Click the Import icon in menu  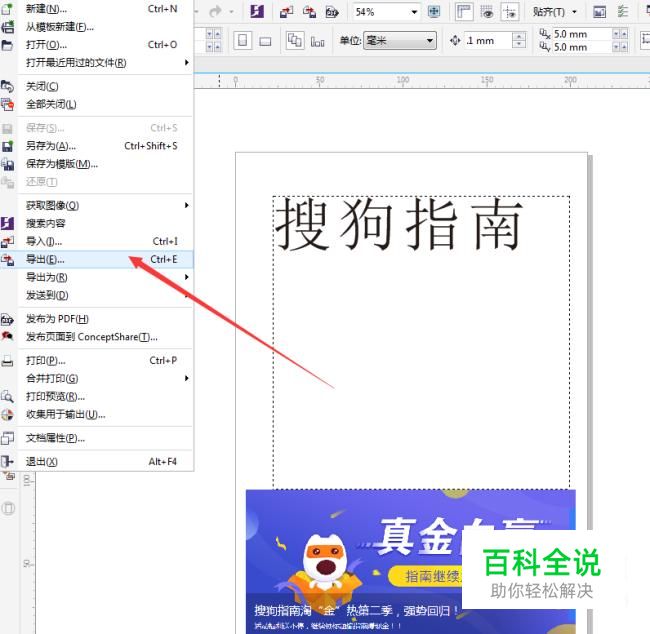click(x=7, y=241)
